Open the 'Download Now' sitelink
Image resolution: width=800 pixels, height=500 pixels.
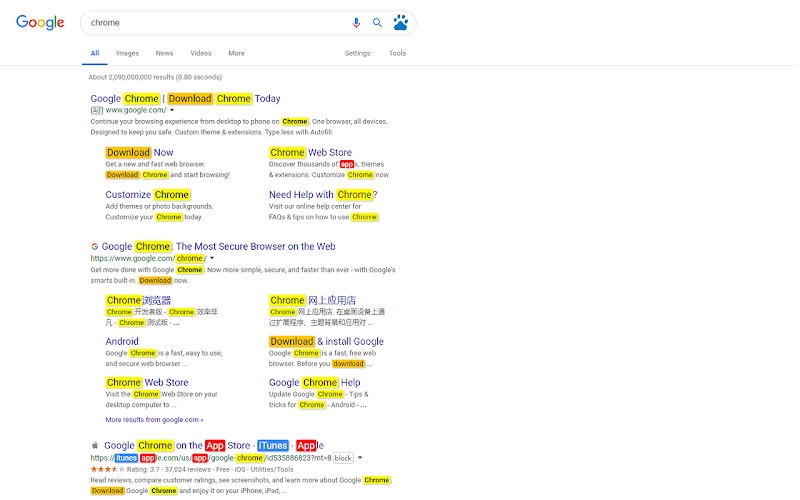(x=139, y=153)
